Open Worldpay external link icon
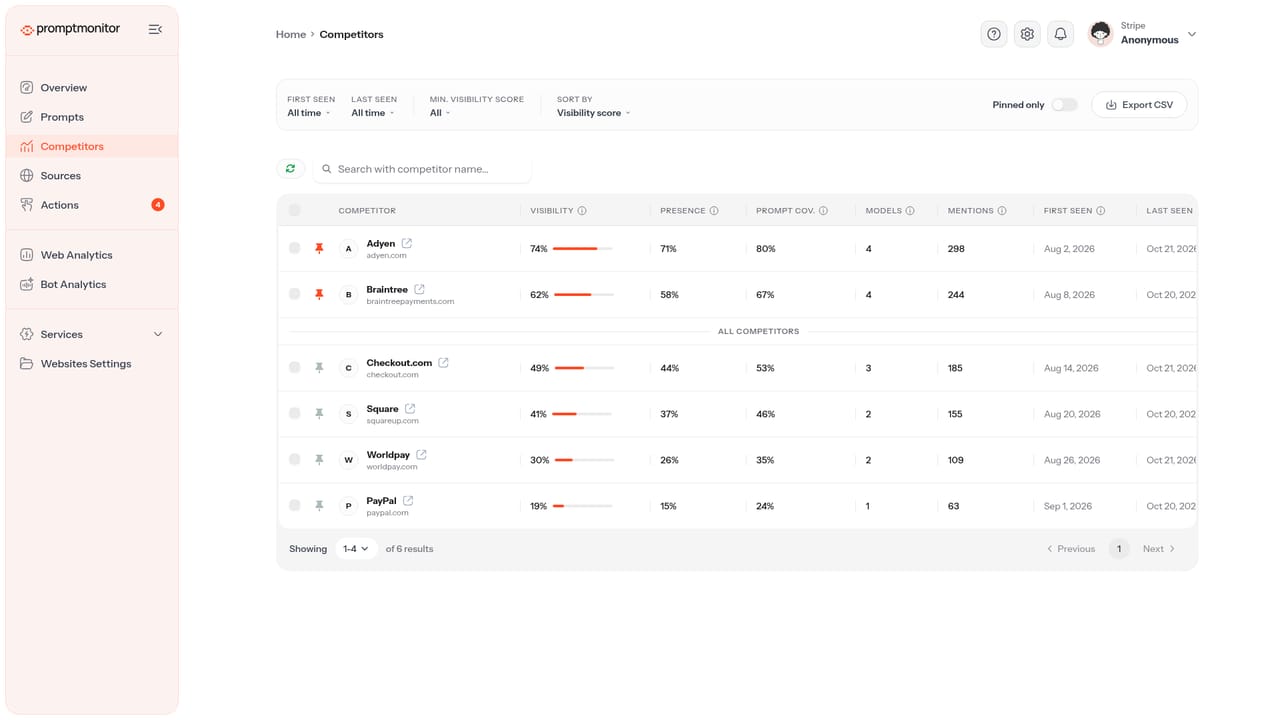1280x720 pixels. pos(422,454)
